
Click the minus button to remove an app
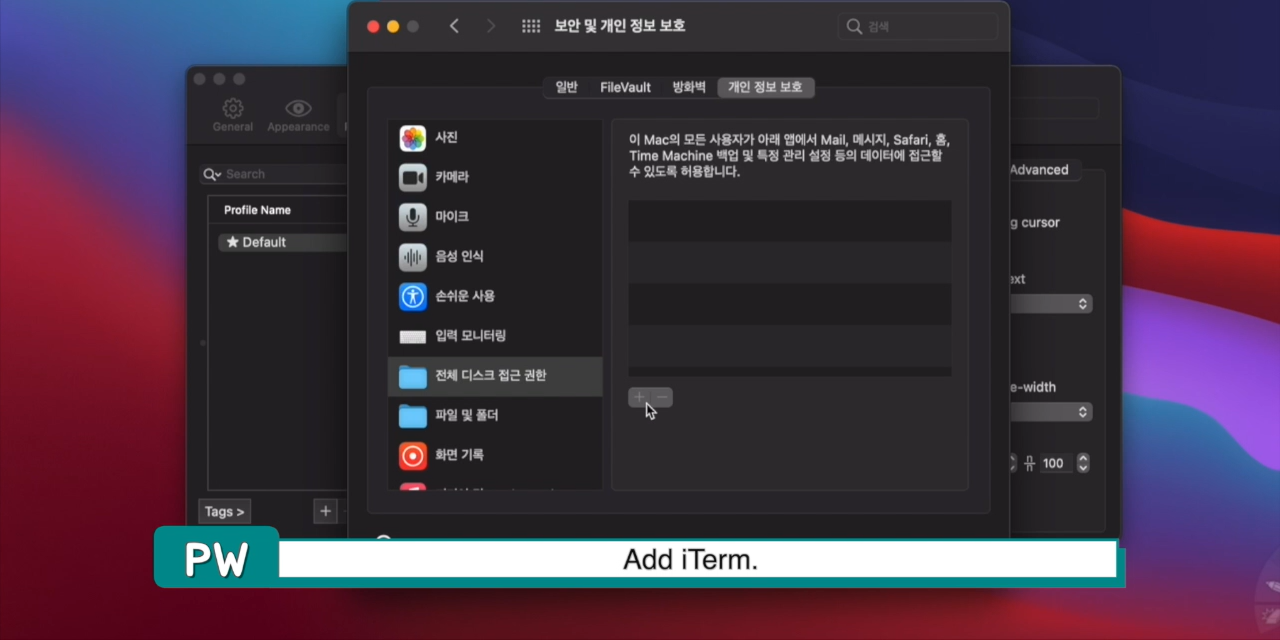pyautogui.click(x=662, y=397)
